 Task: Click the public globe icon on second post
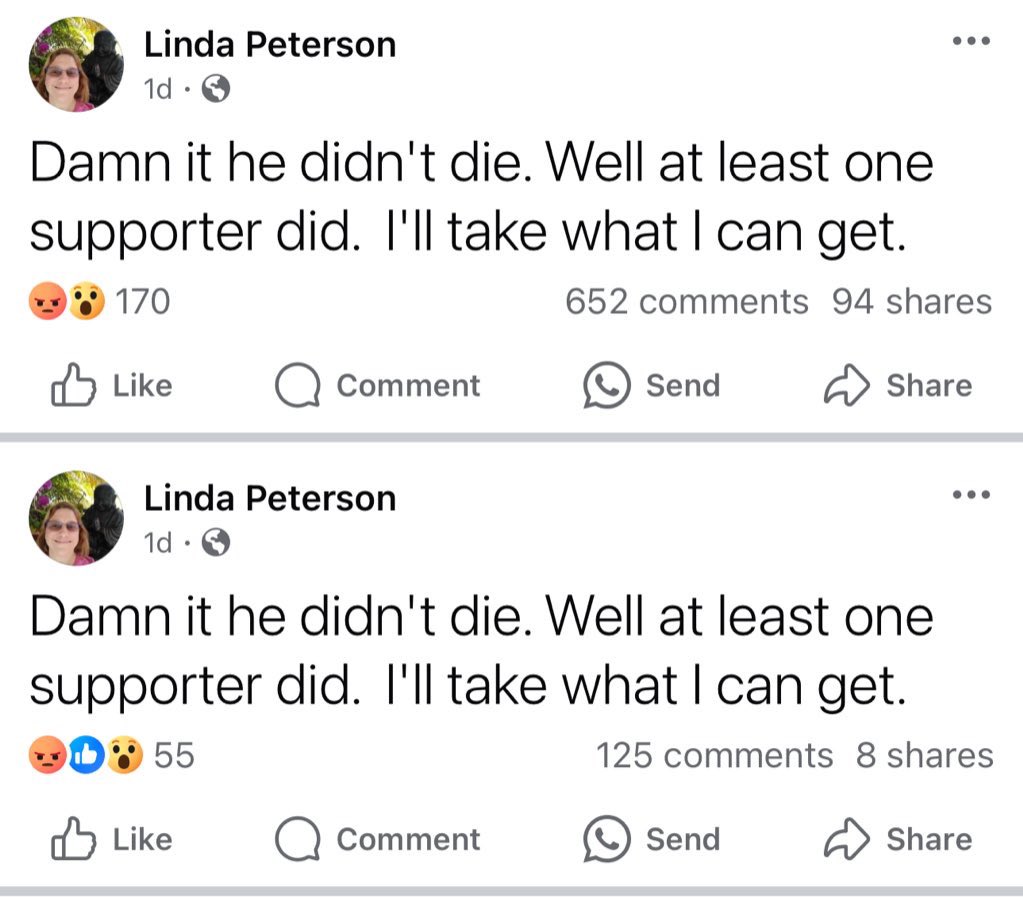pyautogui.click(x=216, y=543)
